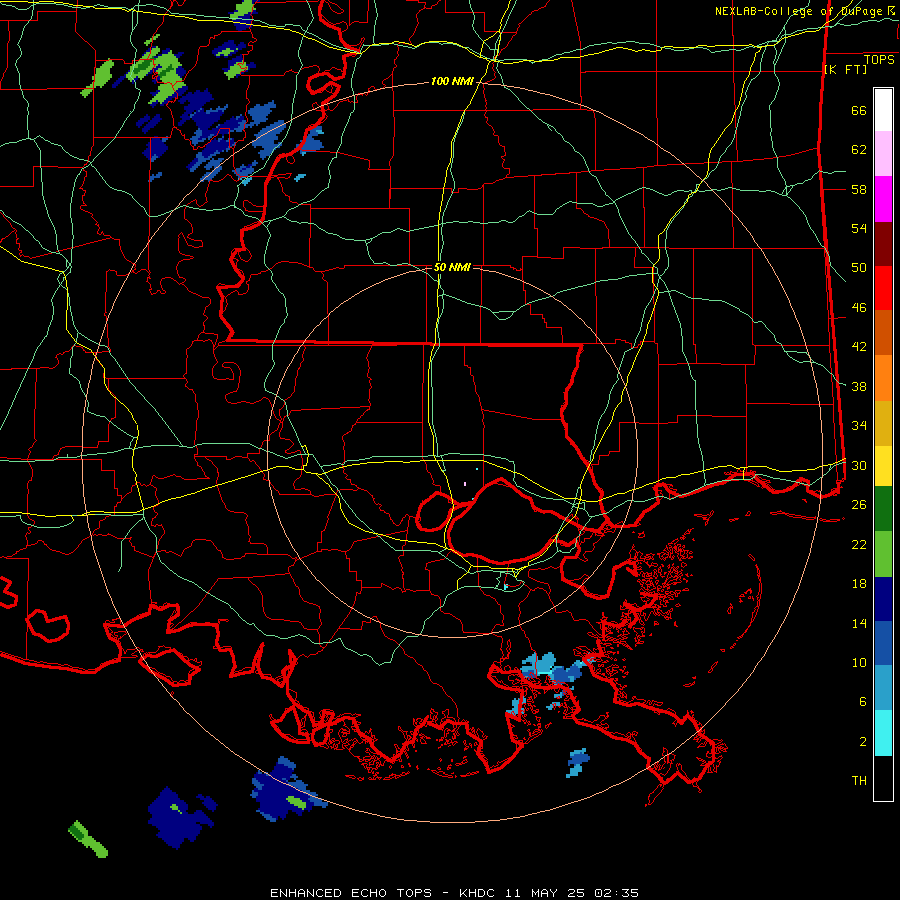Click the "38" legend value
This screenshot has width=900, height=900.
pyautogui.click(x=859, y=386)
